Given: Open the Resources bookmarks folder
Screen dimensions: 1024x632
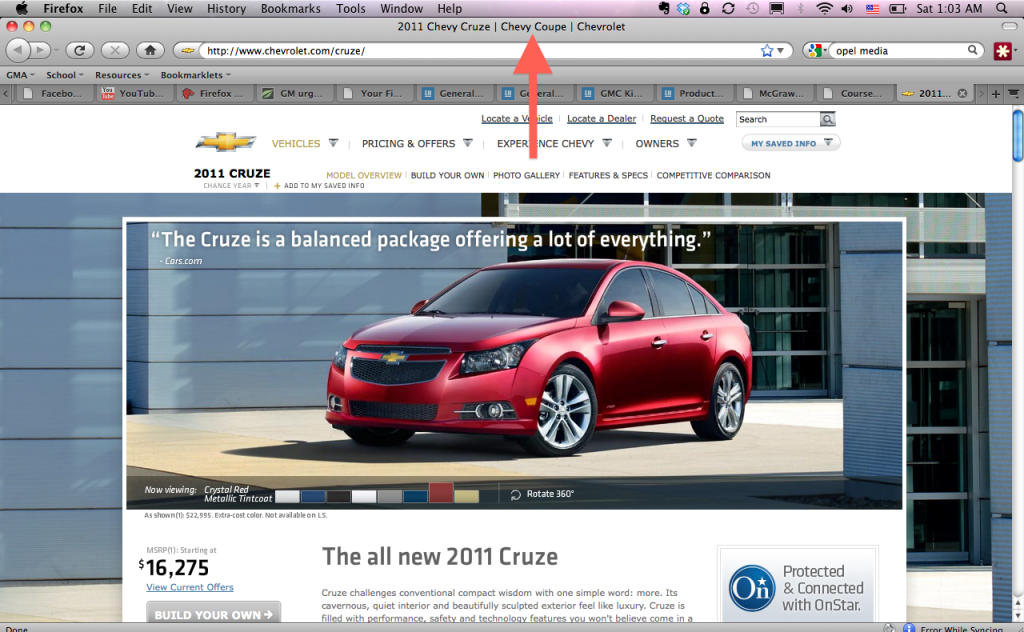Looking at the screenshot, I should tap(122, 74).
